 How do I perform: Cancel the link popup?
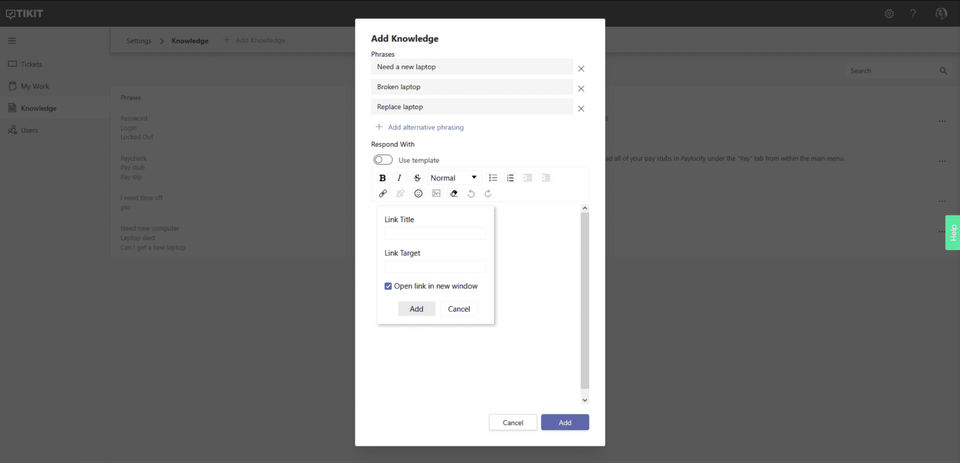459,309
